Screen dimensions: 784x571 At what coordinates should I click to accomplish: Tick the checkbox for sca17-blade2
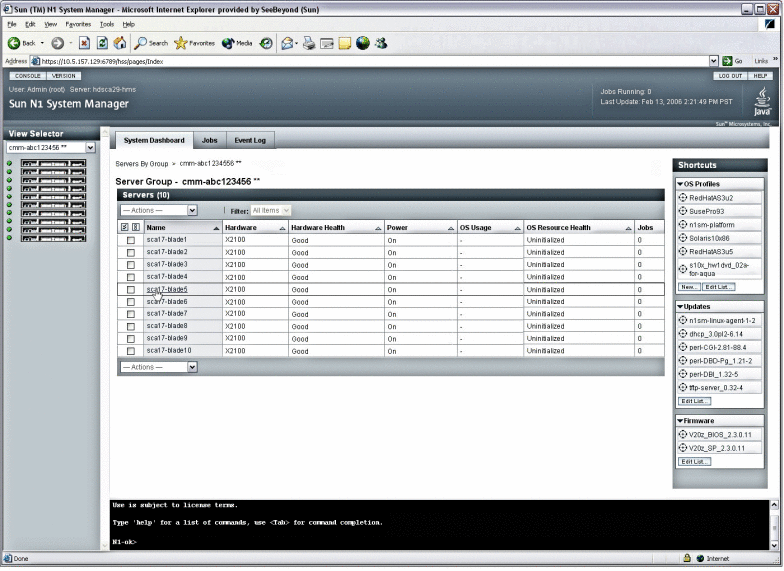[131, 252]
